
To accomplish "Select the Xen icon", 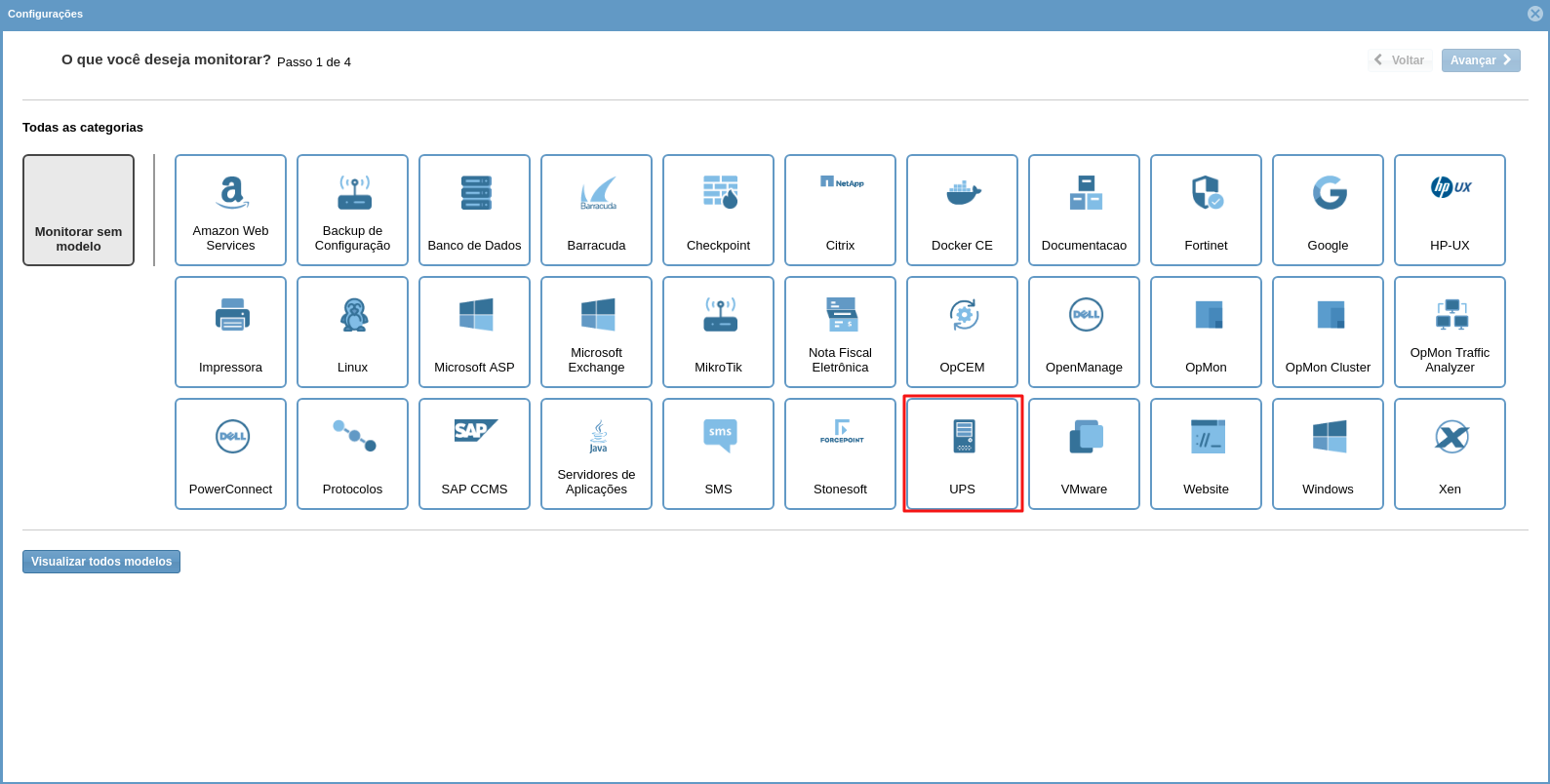I will pos(1451,437).
